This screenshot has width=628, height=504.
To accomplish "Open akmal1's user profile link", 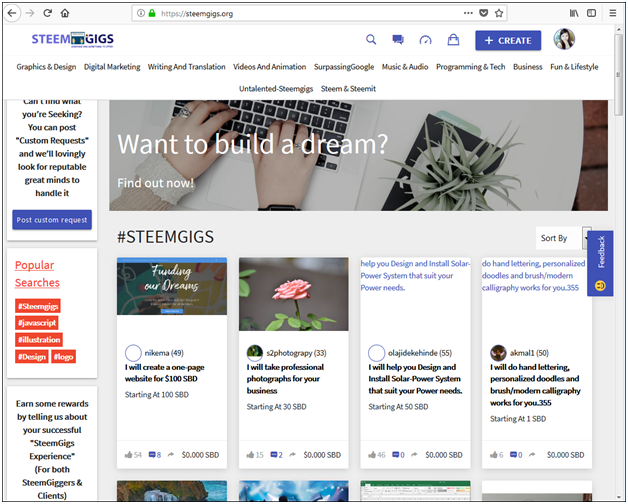I will pyautogui.click(x=529, y=353).
